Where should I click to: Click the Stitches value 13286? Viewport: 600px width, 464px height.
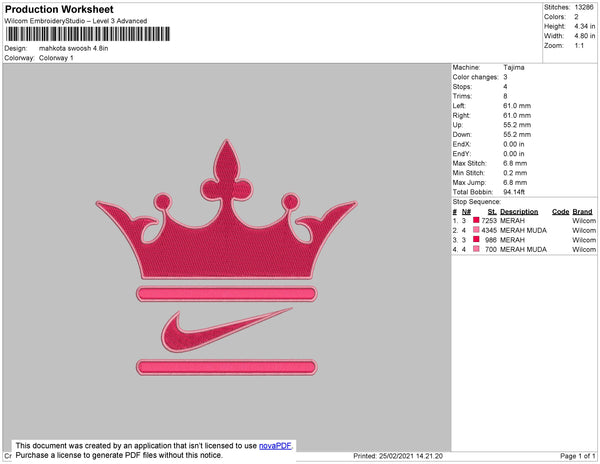click(584, 7)
